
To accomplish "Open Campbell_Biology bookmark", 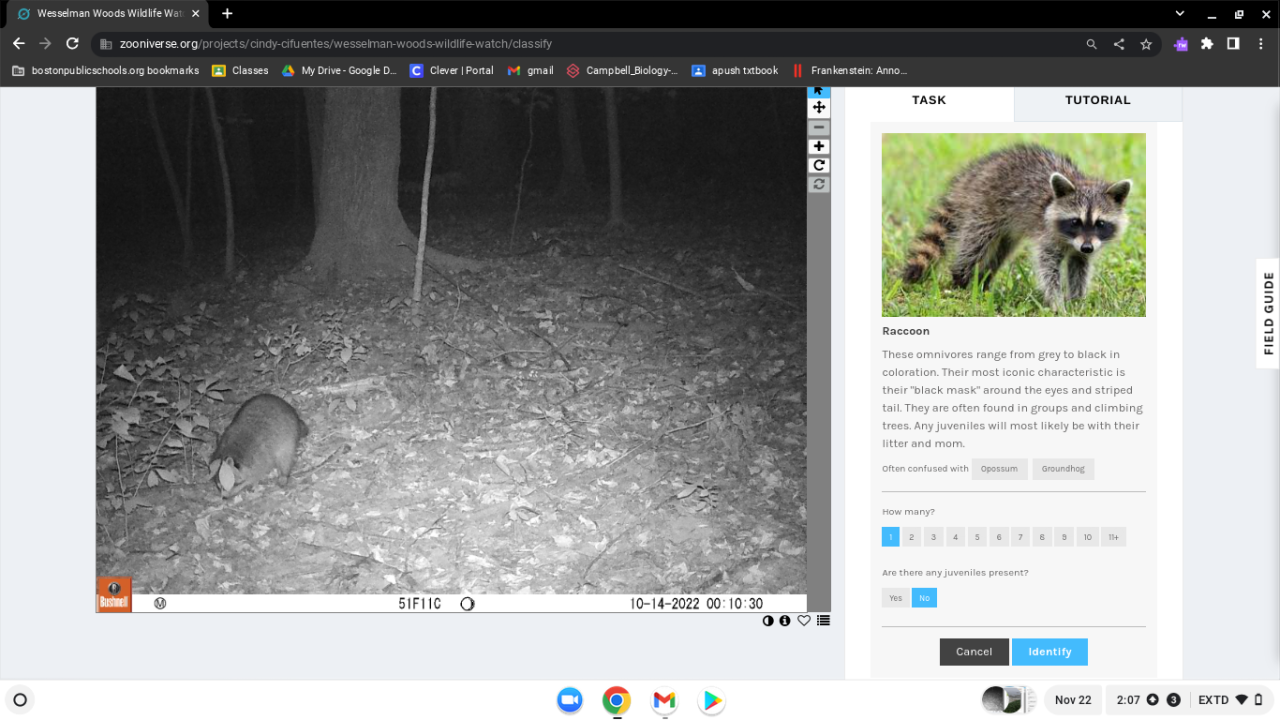I will coord(622,71).
